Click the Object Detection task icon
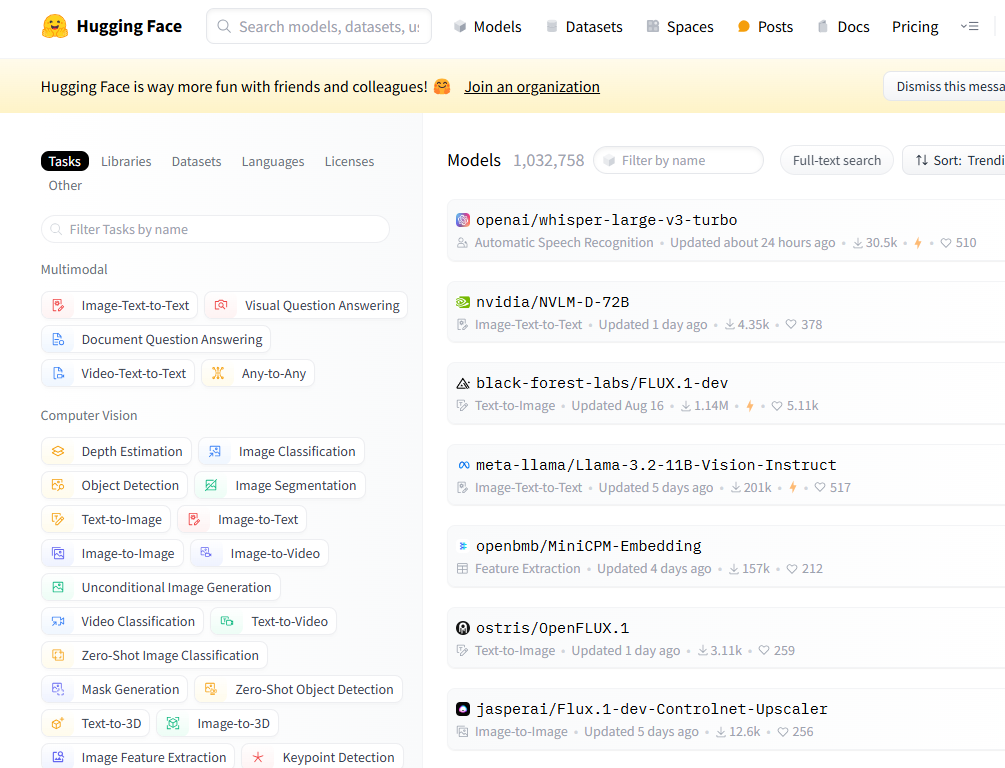Image resolution: width=1005 pixels, height=768 pixels. pos(58,485)
